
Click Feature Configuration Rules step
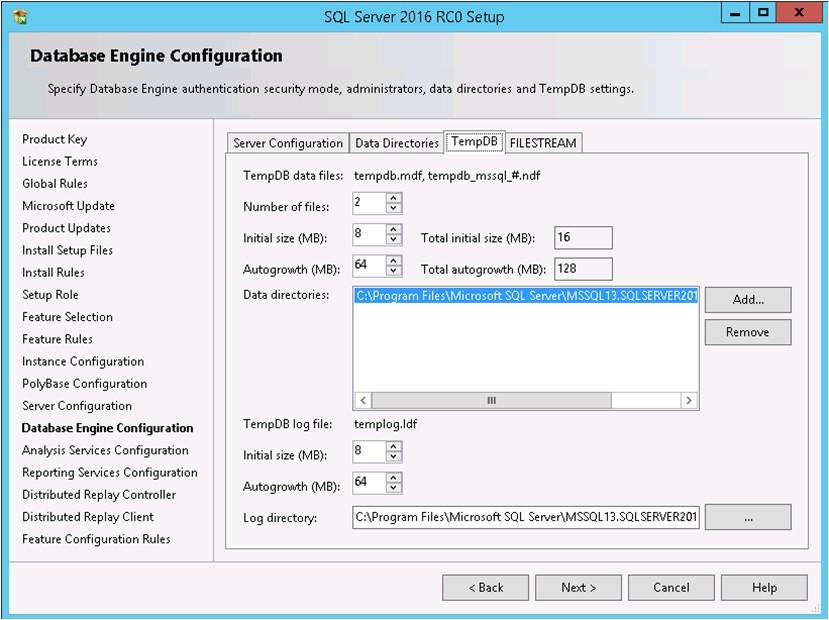[x=96, y=539]
